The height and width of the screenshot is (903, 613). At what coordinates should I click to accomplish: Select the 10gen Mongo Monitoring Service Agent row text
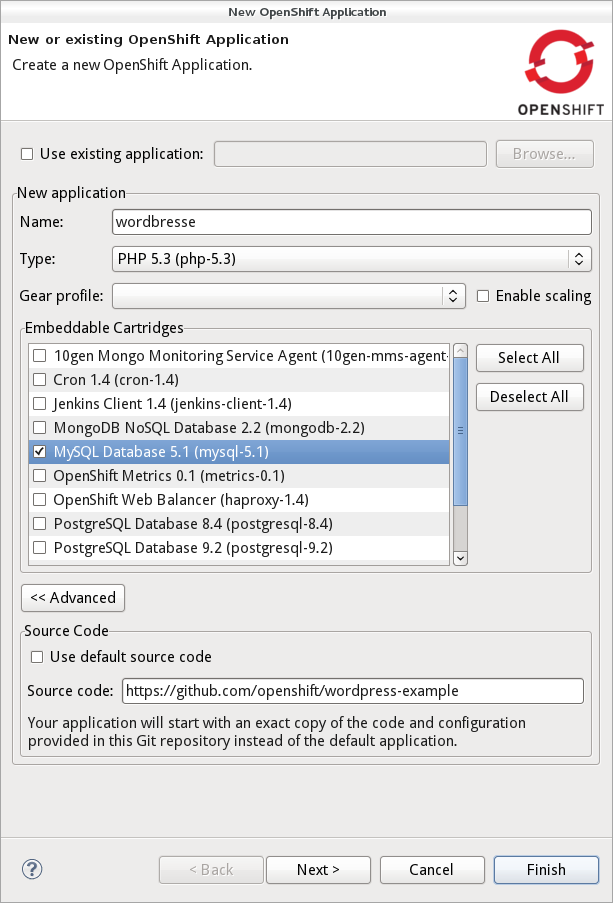click(251, 356)
